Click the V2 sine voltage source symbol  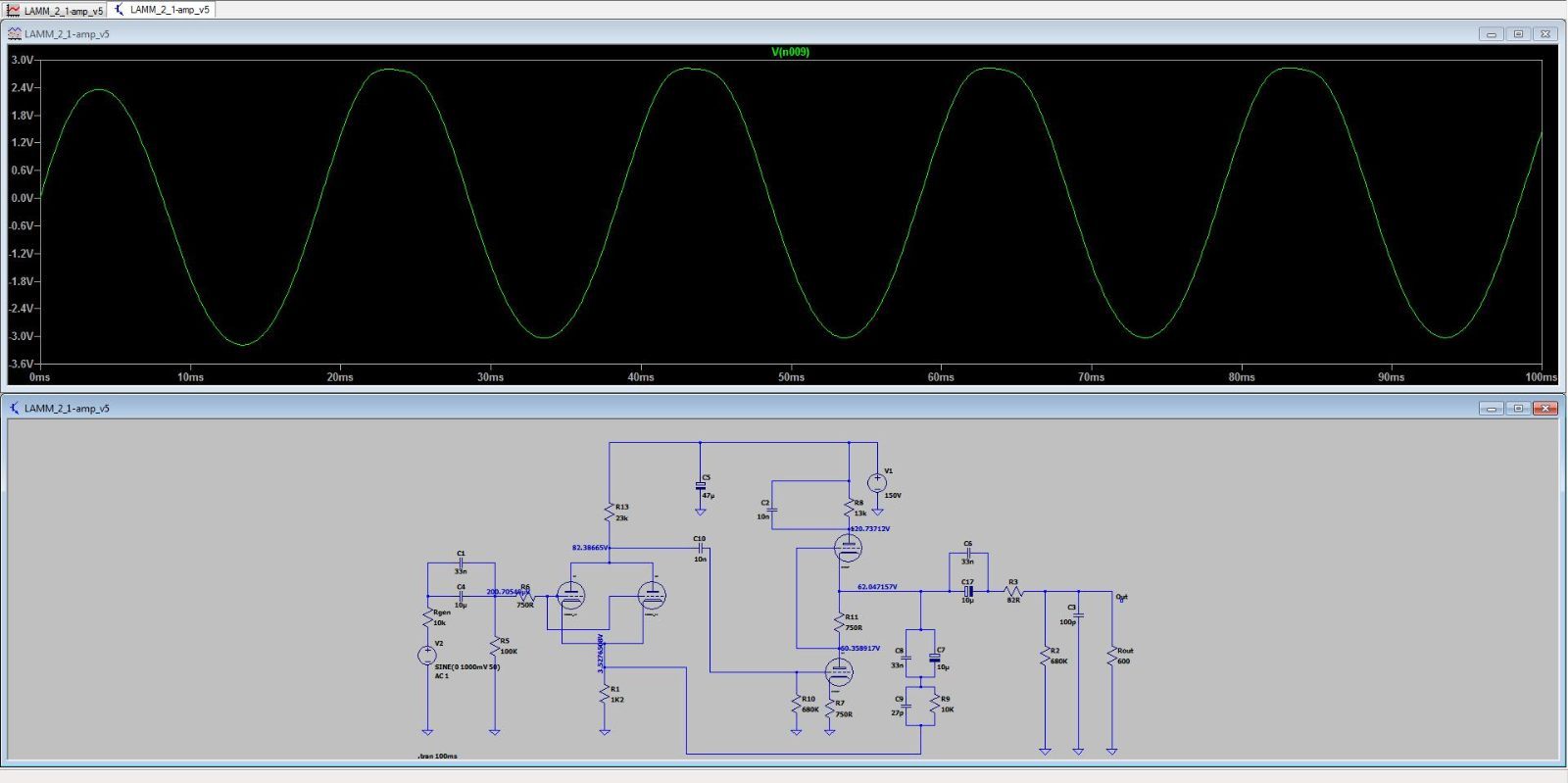427,655
